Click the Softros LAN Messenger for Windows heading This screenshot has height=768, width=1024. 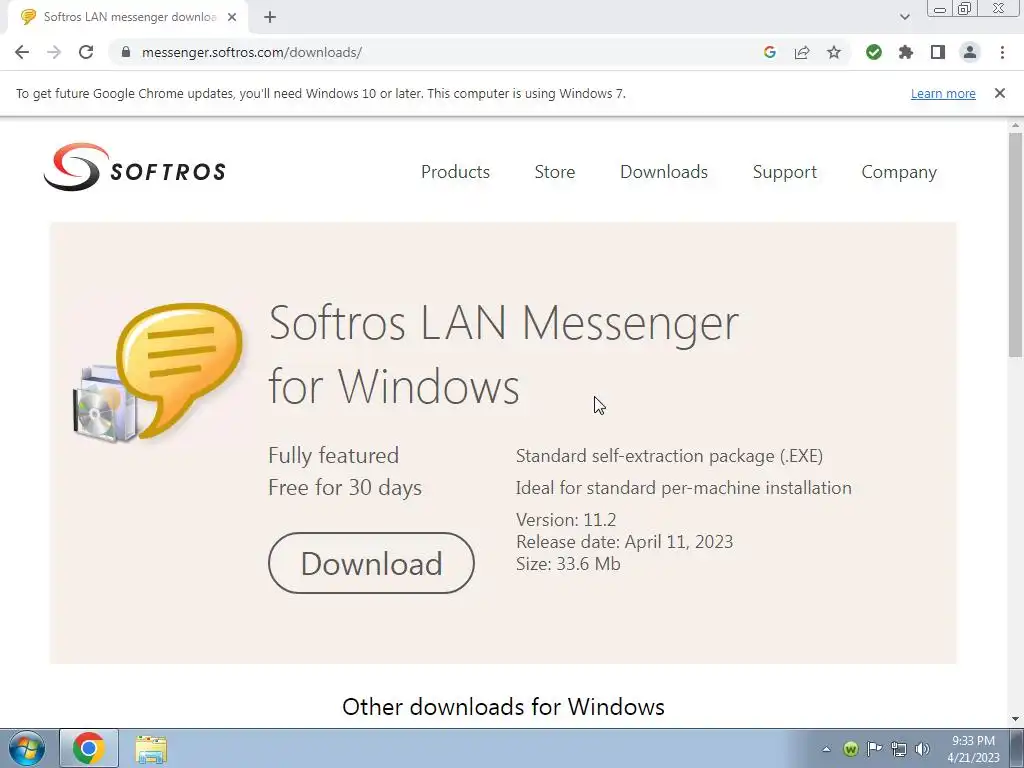pos(503,355)
